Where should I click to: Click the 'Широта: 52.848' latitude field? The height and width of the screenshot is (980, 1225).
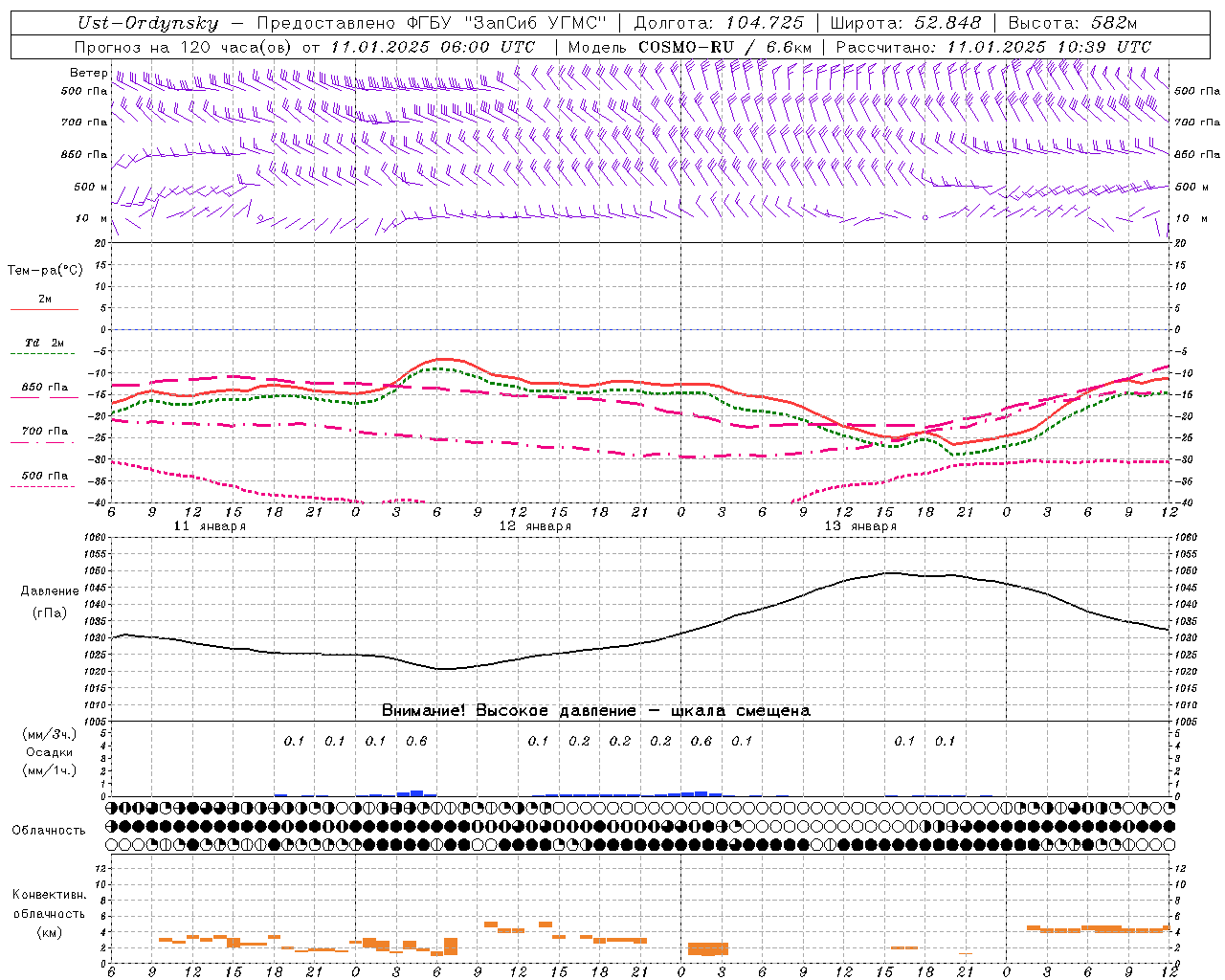click(x=905, y=23)
